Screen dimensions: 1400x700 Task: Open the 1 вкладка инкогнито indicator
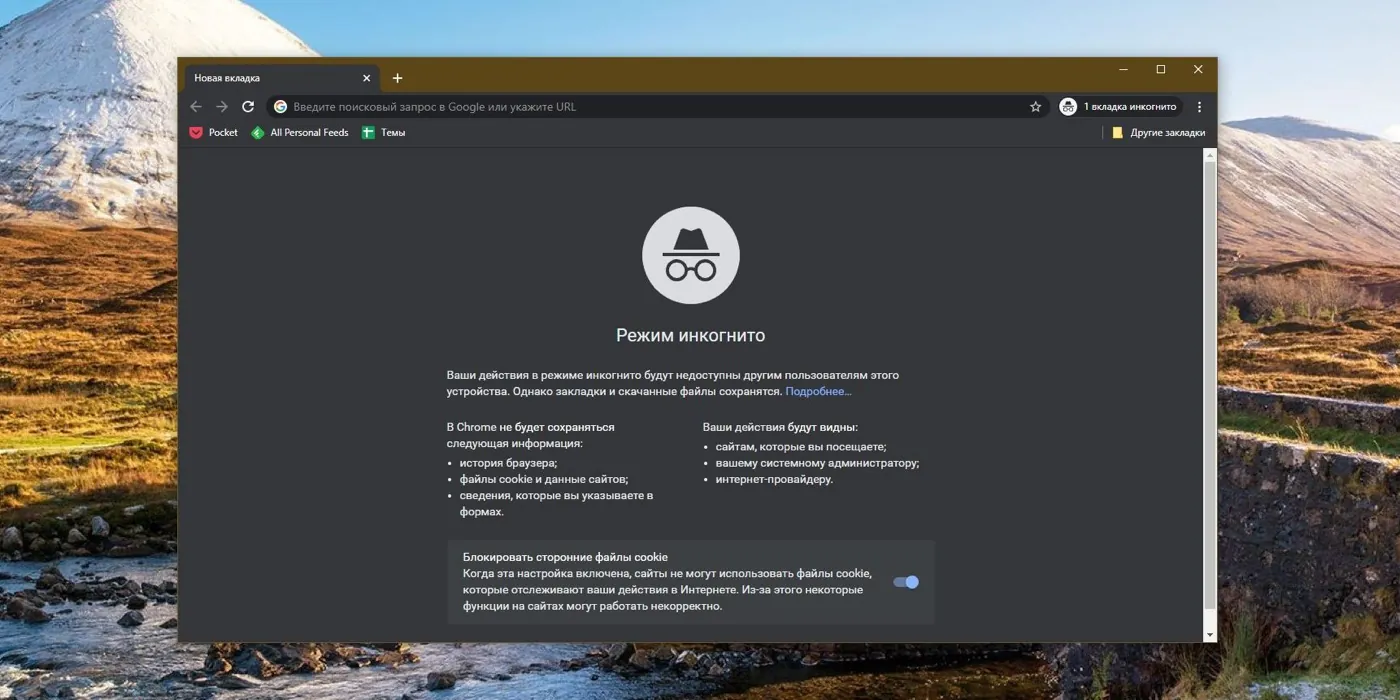click(1120, 107)
